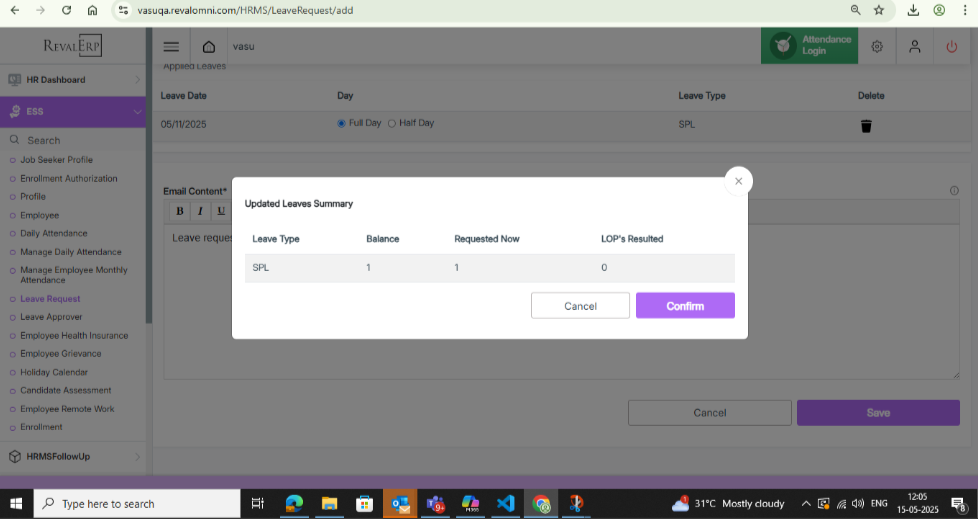Apply bold formatting in email editor
Image resolution: width=978 pixels, height=519 pixels.
coord(180,211)
